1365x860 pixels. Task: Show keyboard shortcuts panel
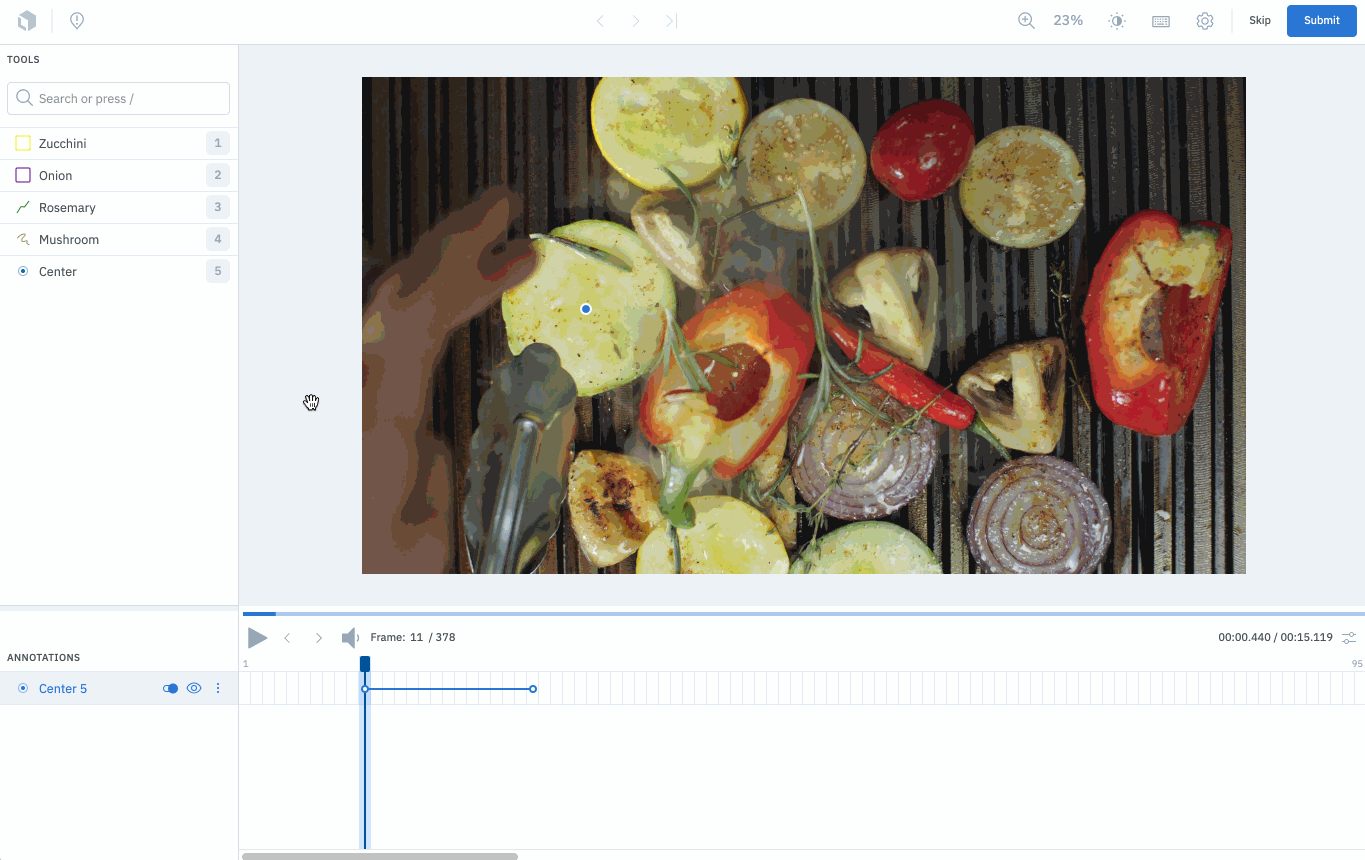[x=1161, y=21]
